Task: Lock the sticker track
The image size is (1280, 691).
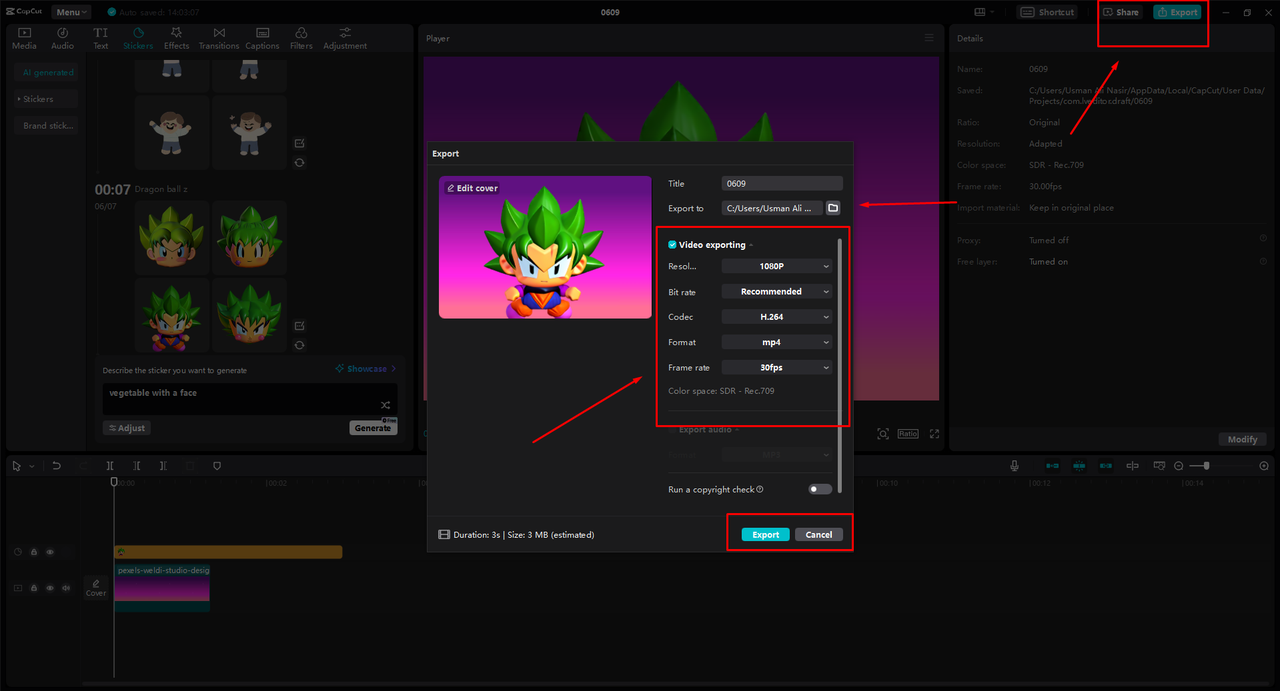Action: pos(34,552)
